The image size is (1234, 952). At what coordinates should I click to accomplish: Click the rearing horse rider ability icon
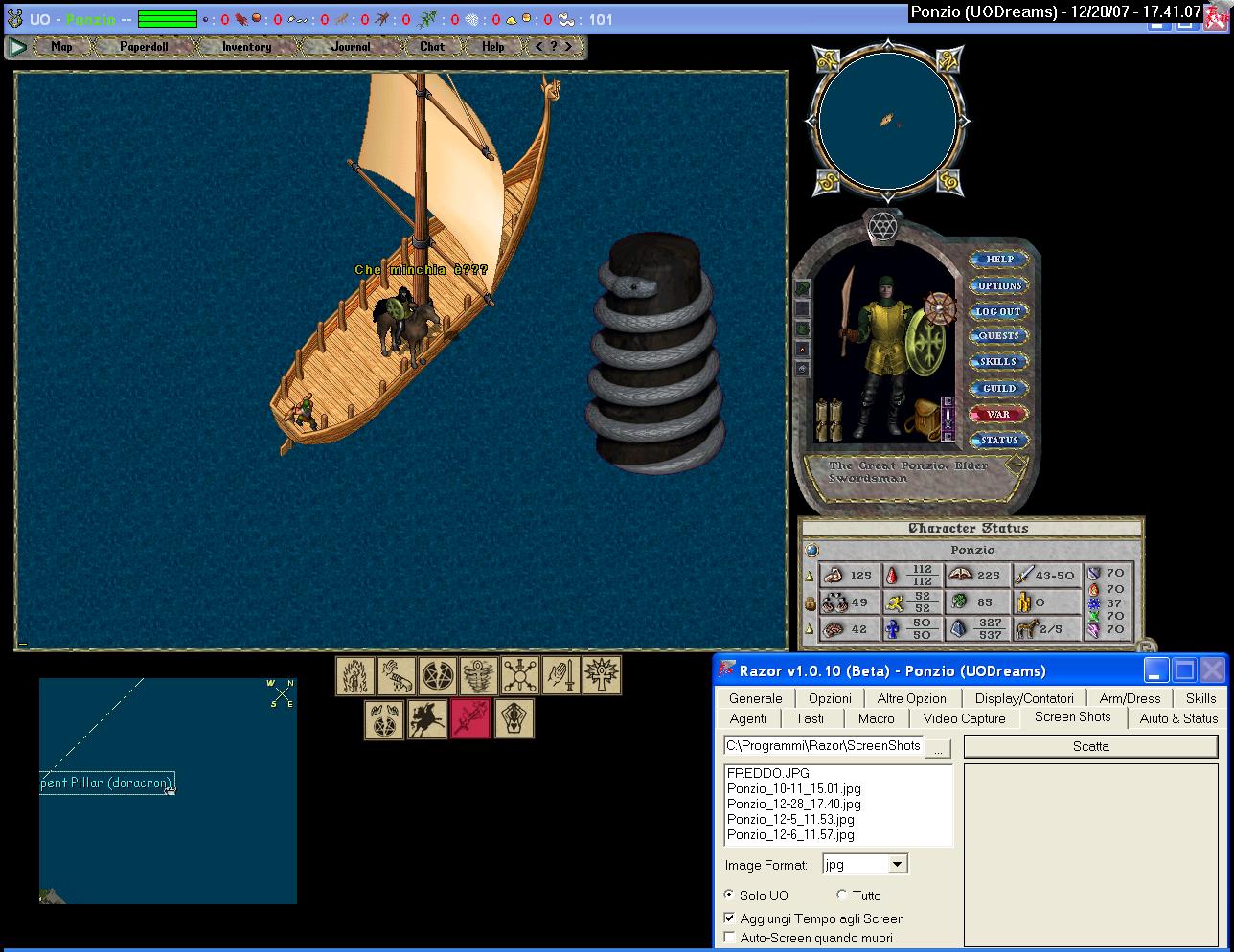(426, 718)
